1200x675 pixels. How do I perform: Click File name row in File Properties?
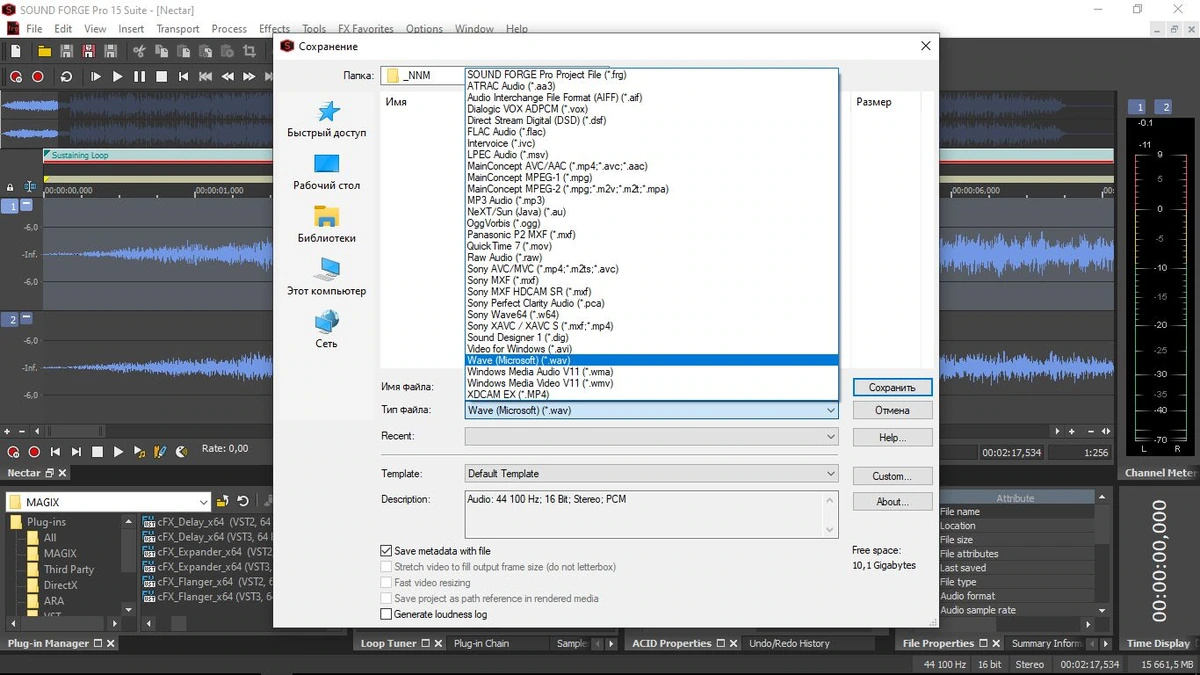(x=1017, y=511)
